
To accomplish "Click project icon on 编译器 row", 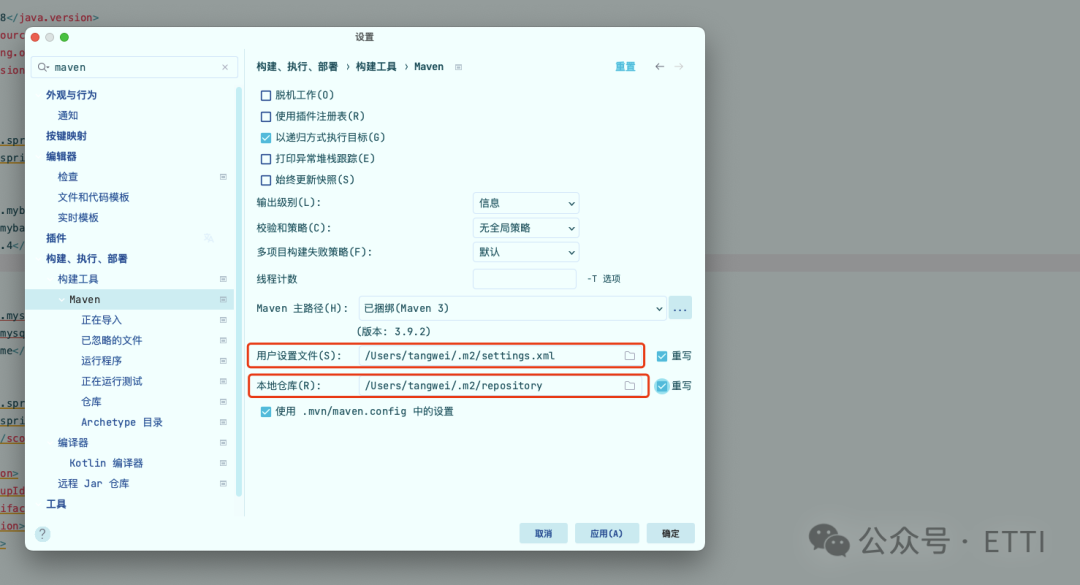I will tap(223, 442).
